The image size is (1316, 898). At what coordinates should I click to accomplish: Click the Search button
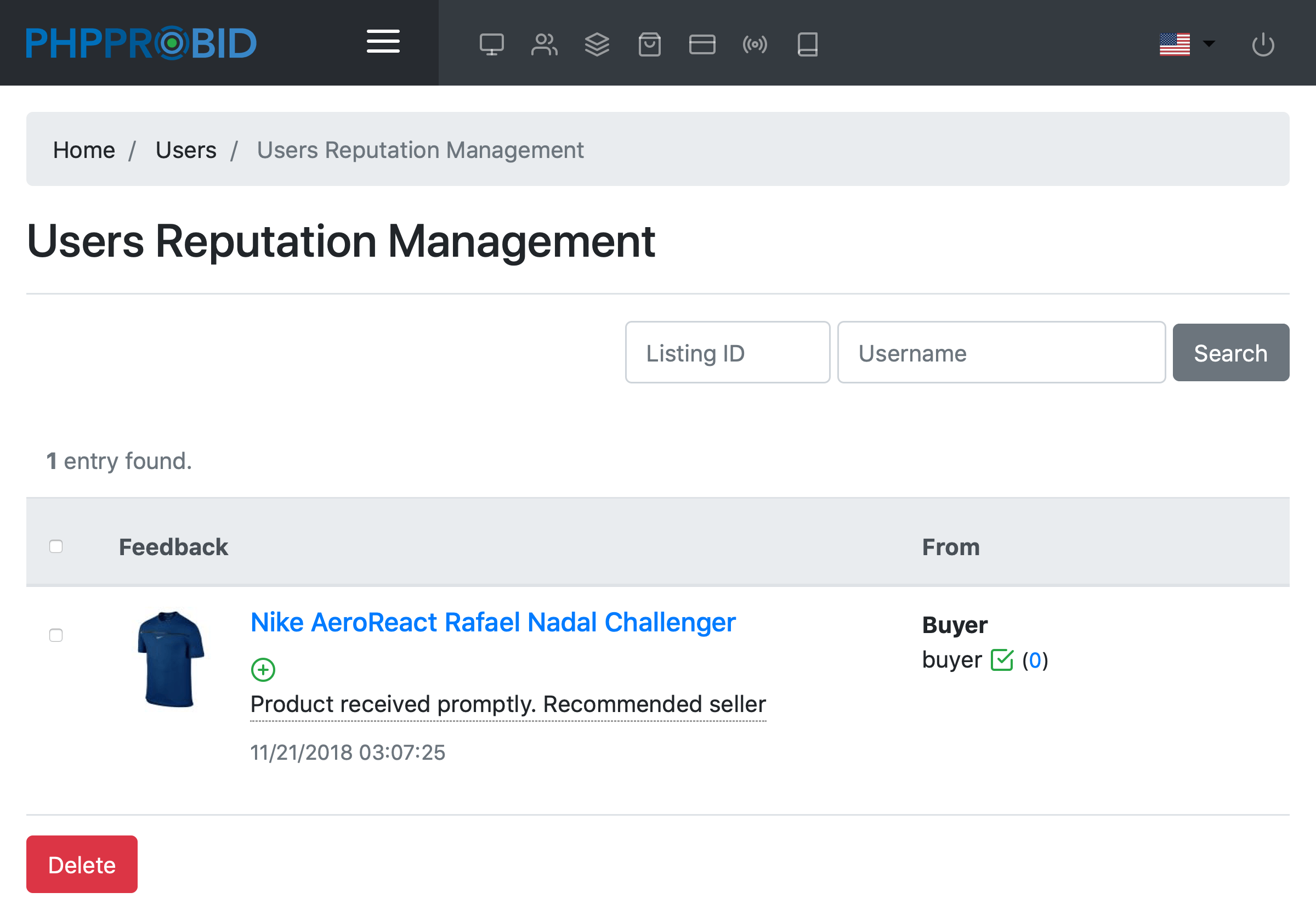[1230, 353]
